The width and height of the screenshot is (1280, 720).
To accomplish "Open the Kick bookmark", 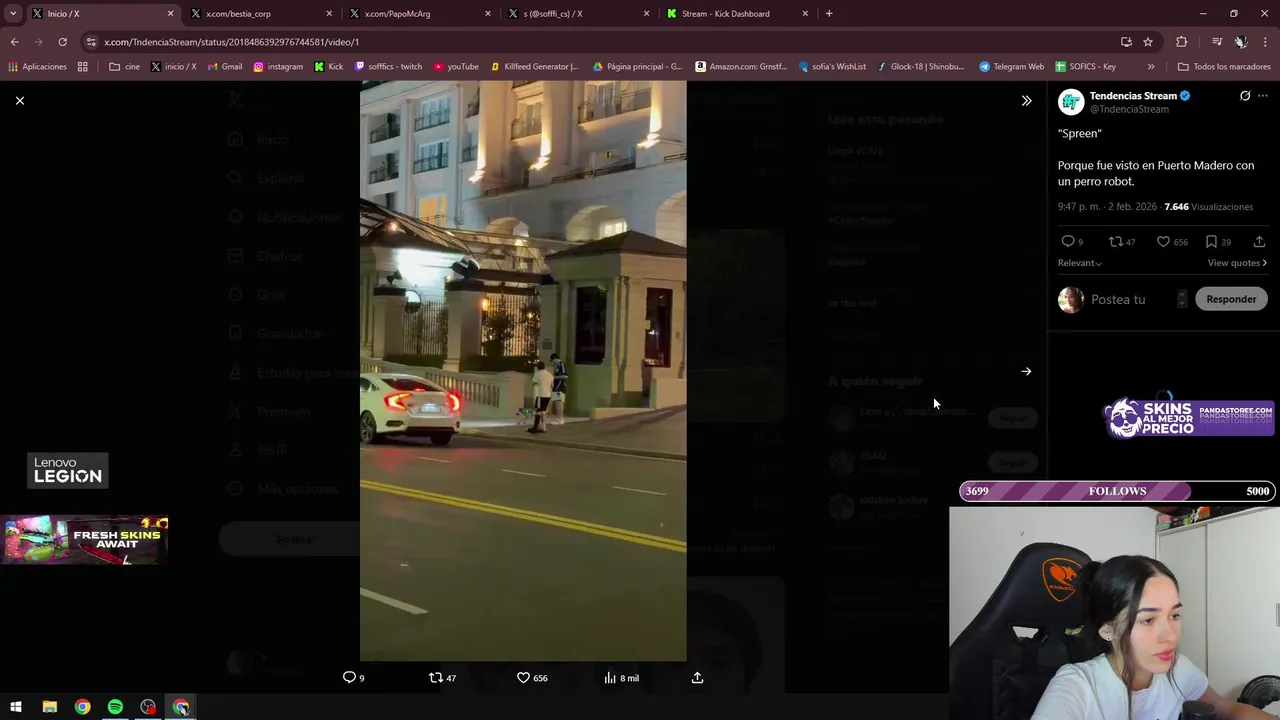I will (329, 67).
